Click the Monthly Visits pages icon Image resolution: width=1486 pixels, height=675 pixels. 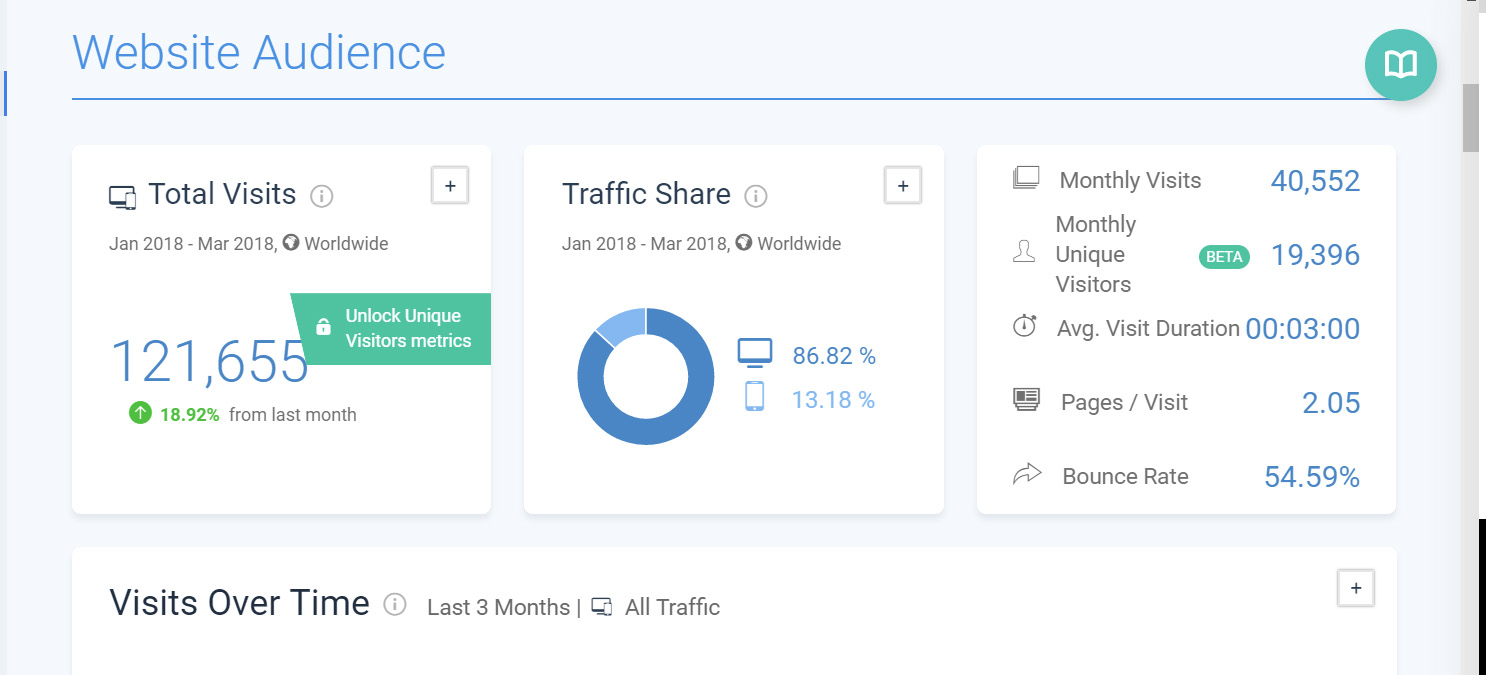coord(1026,179)
